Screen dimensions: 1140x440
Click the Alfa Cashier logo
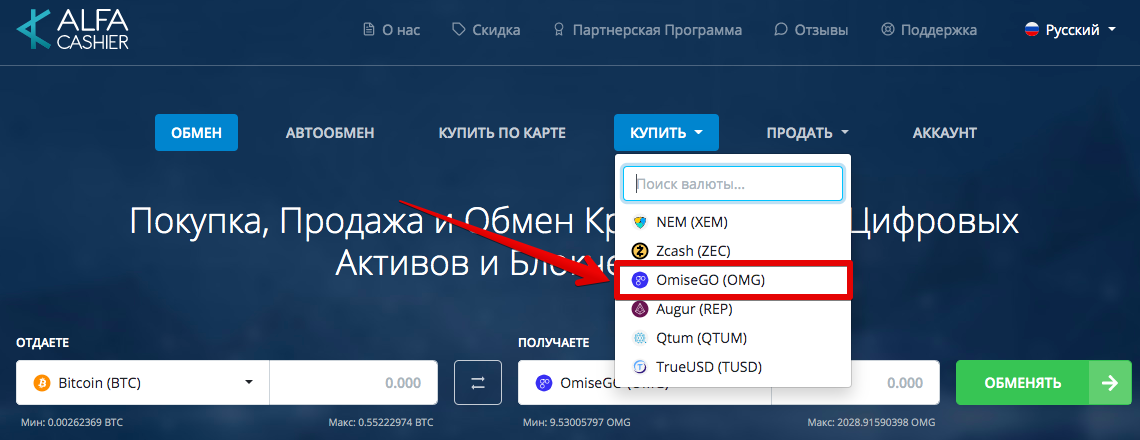[x=72, y=30]
